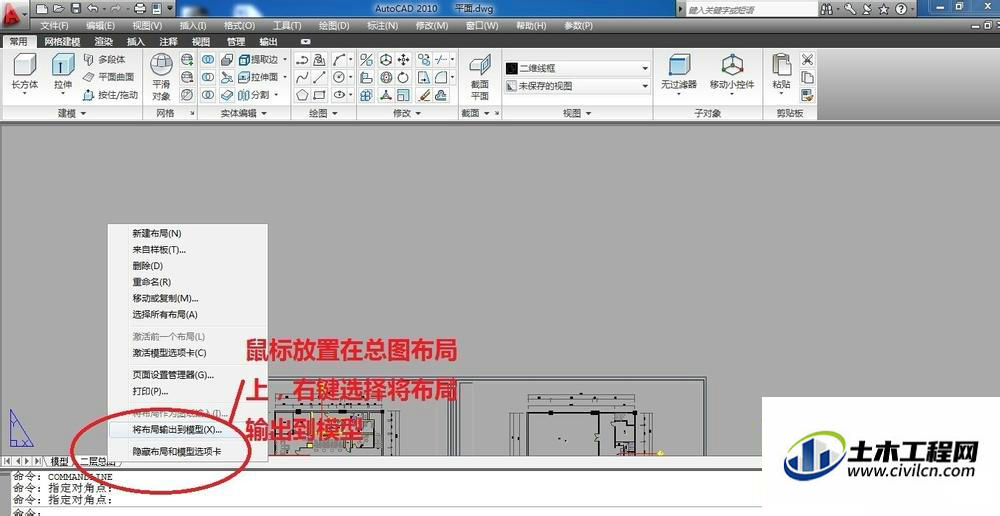Click the binoculars search icon
The width and height of the screenshot is (1000, 516).
click(x=827, y=9)
